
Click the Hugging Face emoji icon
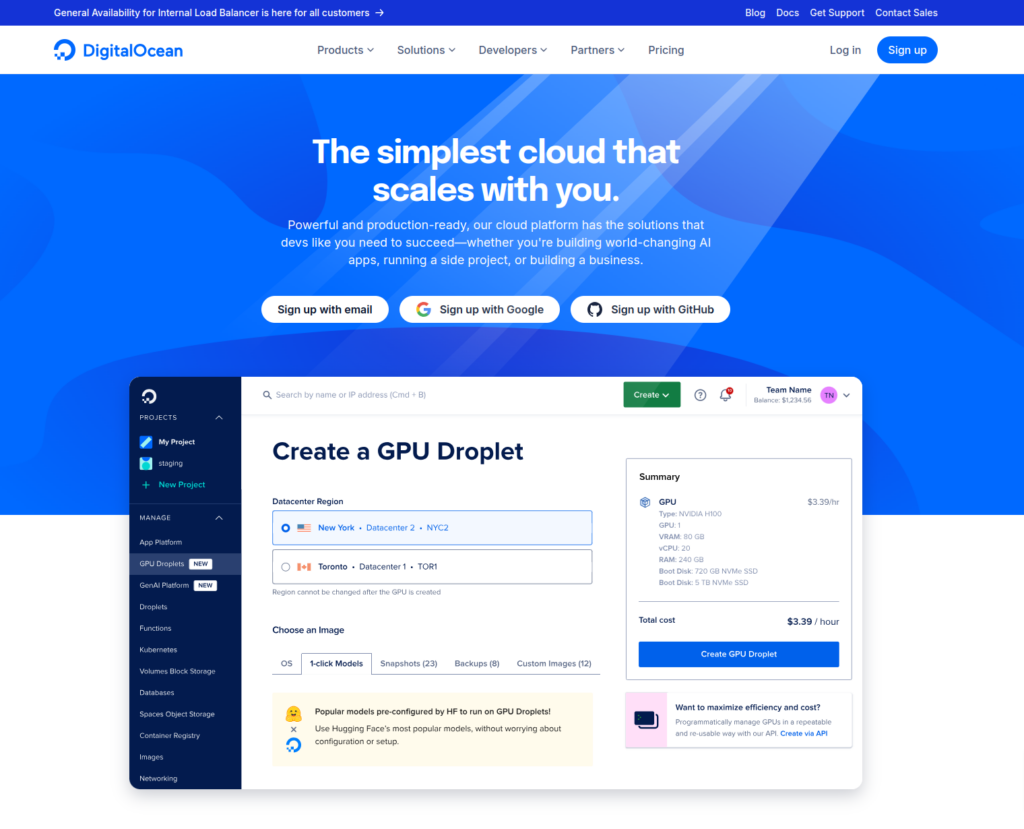(x=294, y=713)
